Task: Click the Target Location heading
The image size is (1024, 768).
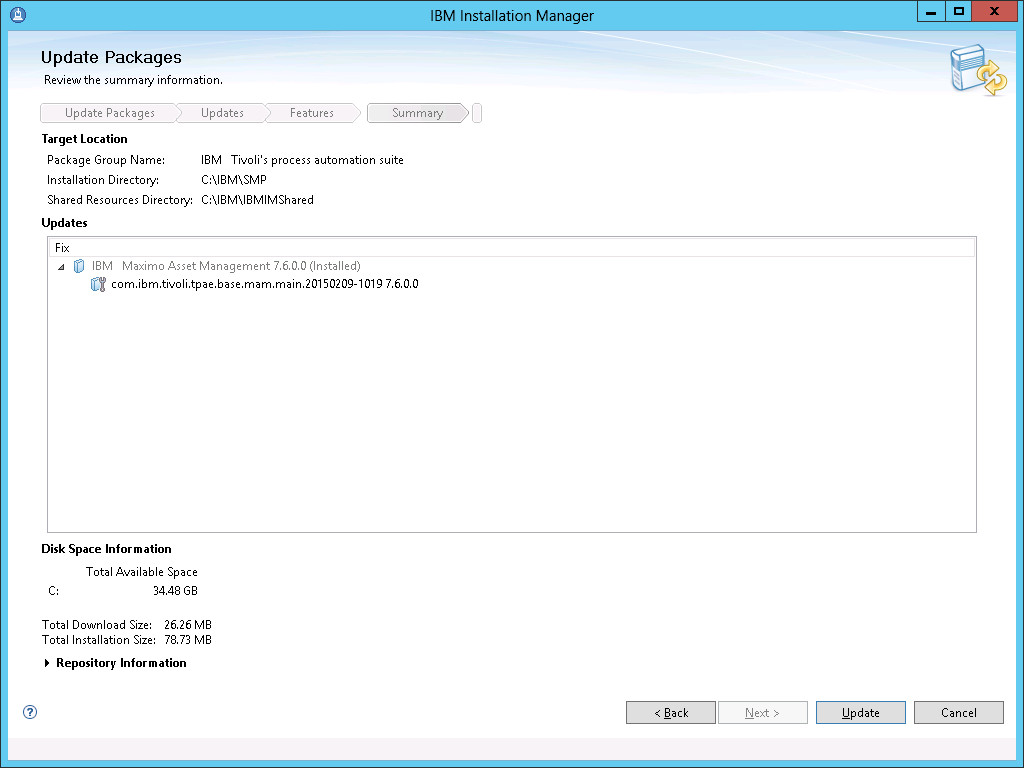Action: (84, 139)
